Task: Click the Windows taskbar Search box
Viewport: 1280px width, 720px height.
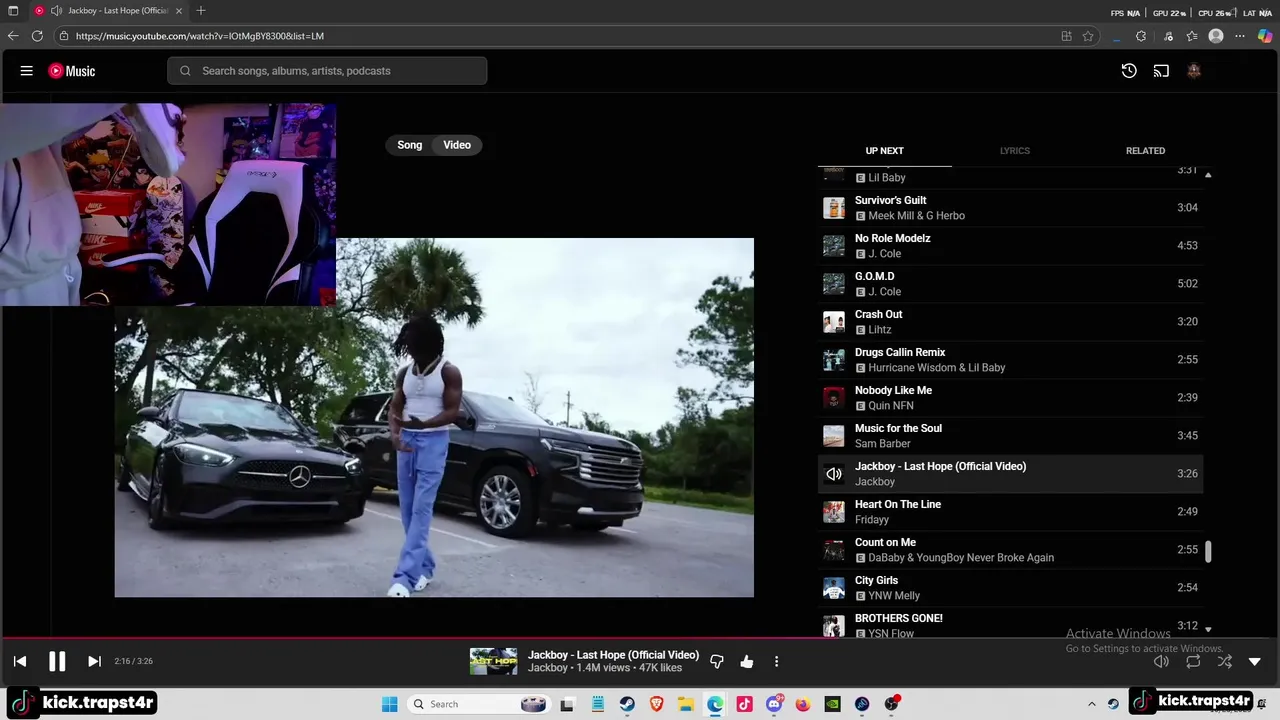Action: coord(479,704)
